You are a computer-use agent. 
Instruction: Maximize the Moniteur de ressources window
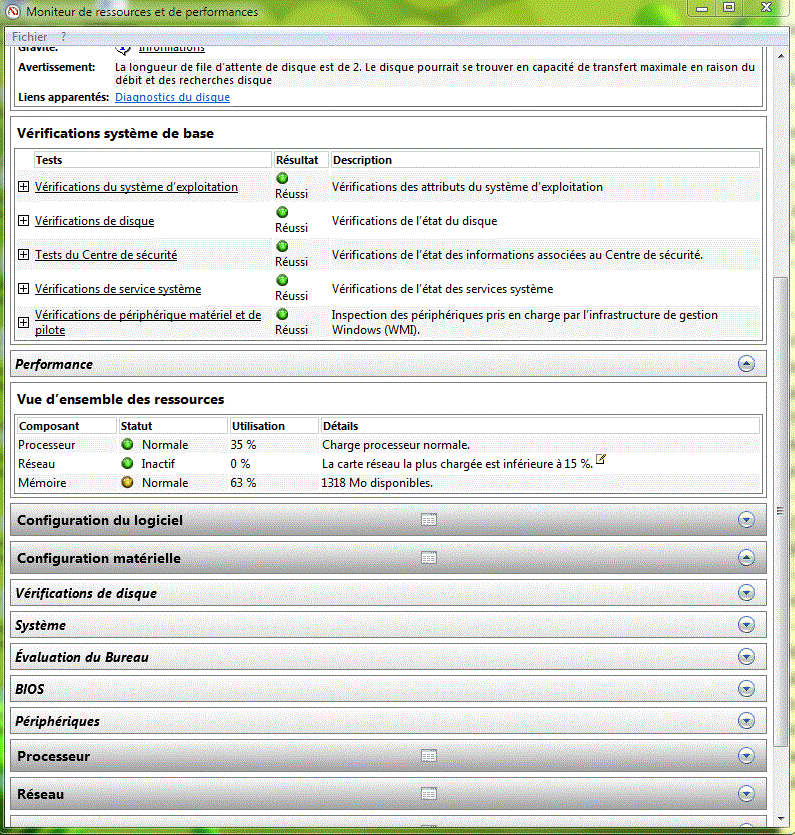[x=729, y=7]
